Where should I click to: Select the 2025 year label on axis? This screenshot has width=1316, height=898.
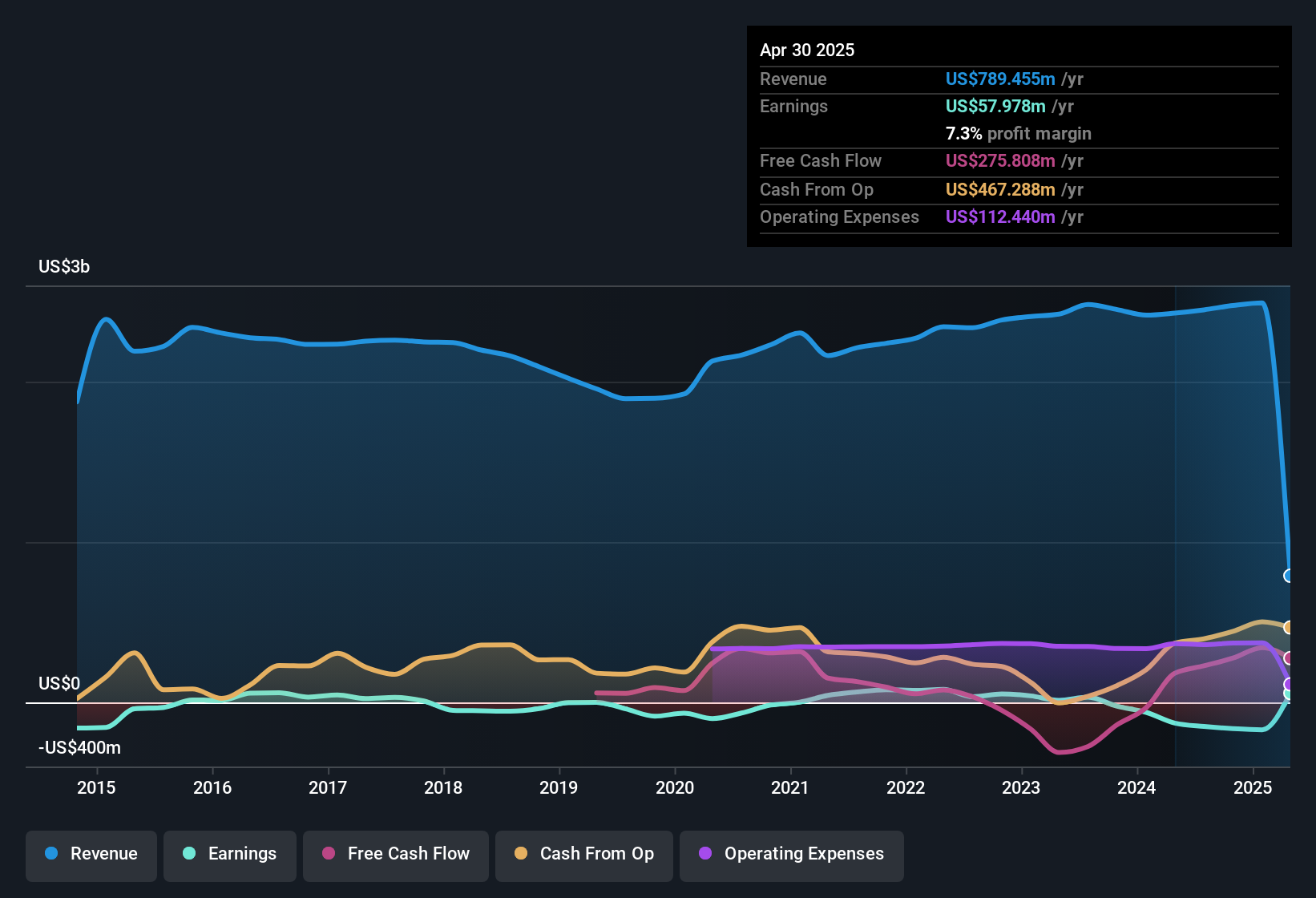[1251, 788]
